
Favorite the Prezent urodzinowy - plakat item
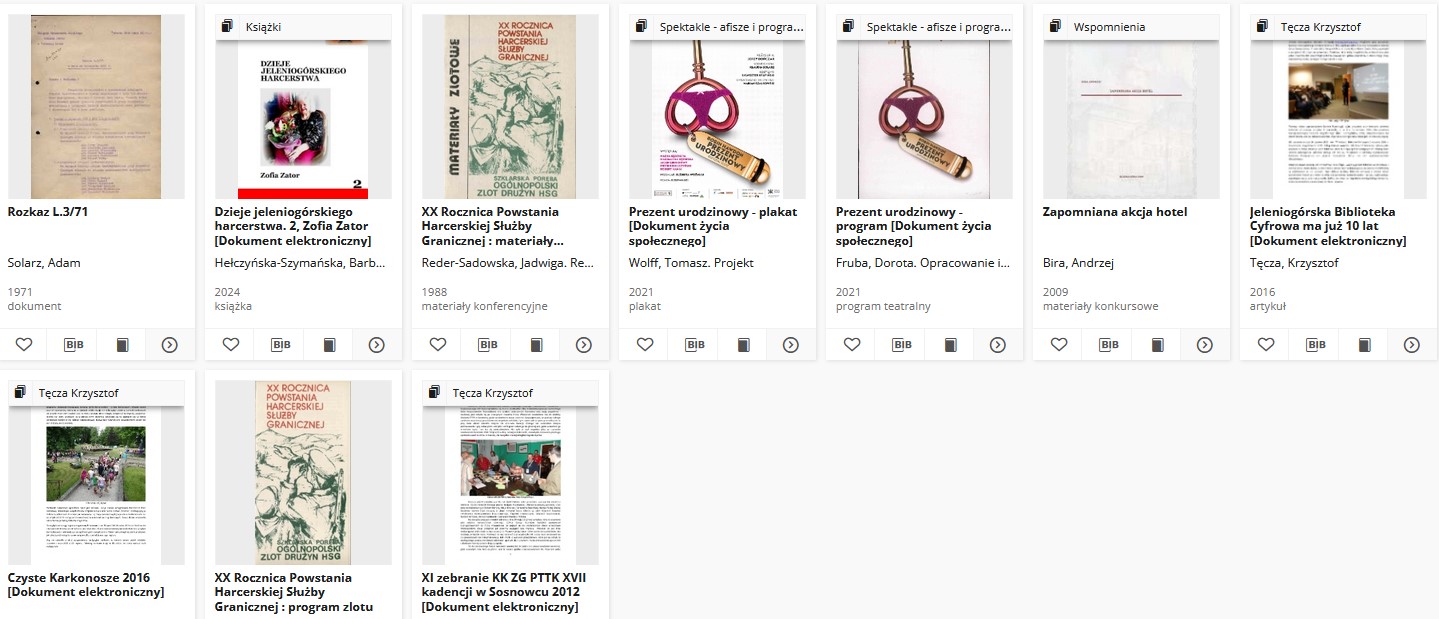(x=645, y=344)
